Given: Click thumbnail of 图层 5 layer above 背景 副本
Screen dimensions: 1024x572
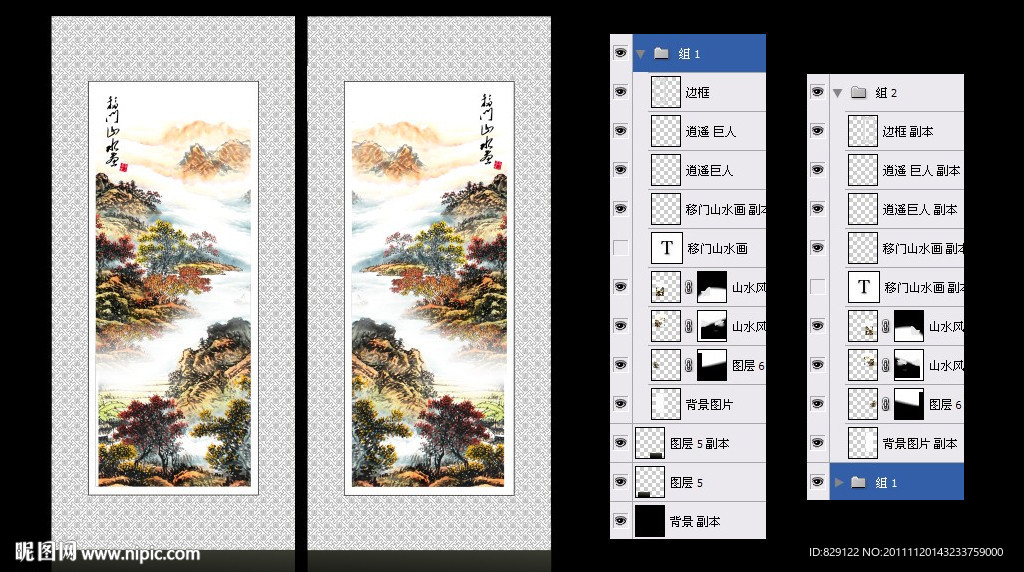Looking at the screenshot, I should coord(650,482).
